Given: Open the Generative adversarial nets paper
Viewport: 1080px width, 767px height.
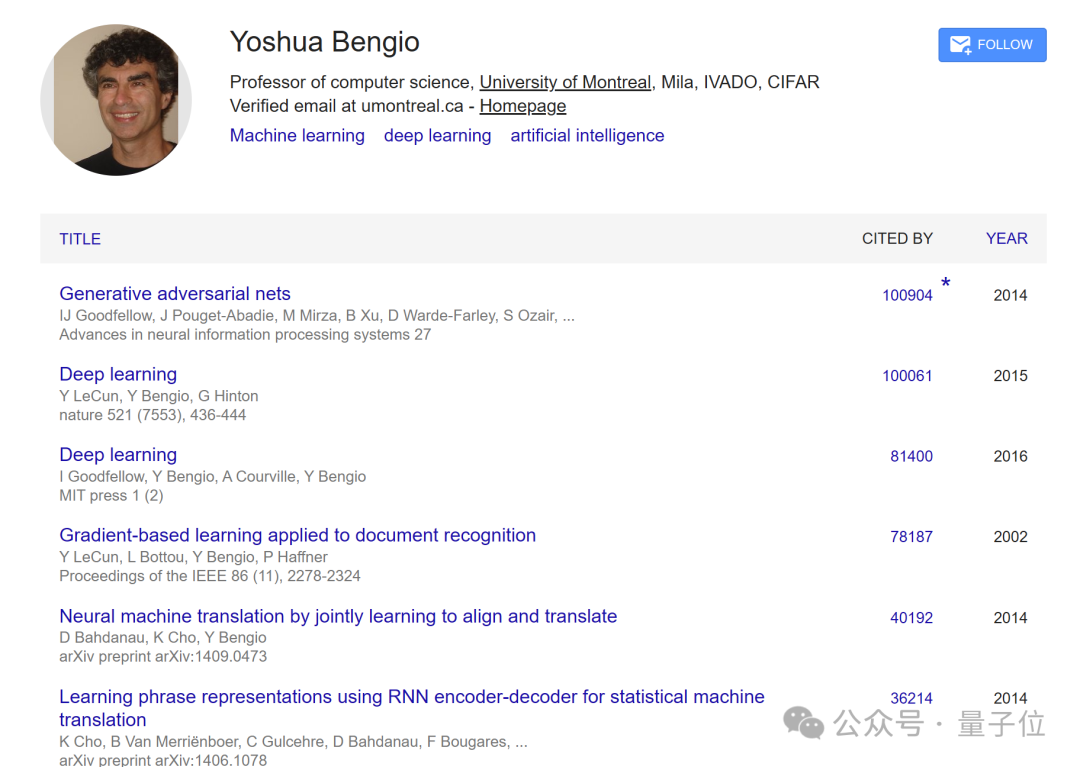Looking at the screenshot, I should click(175, 293).
